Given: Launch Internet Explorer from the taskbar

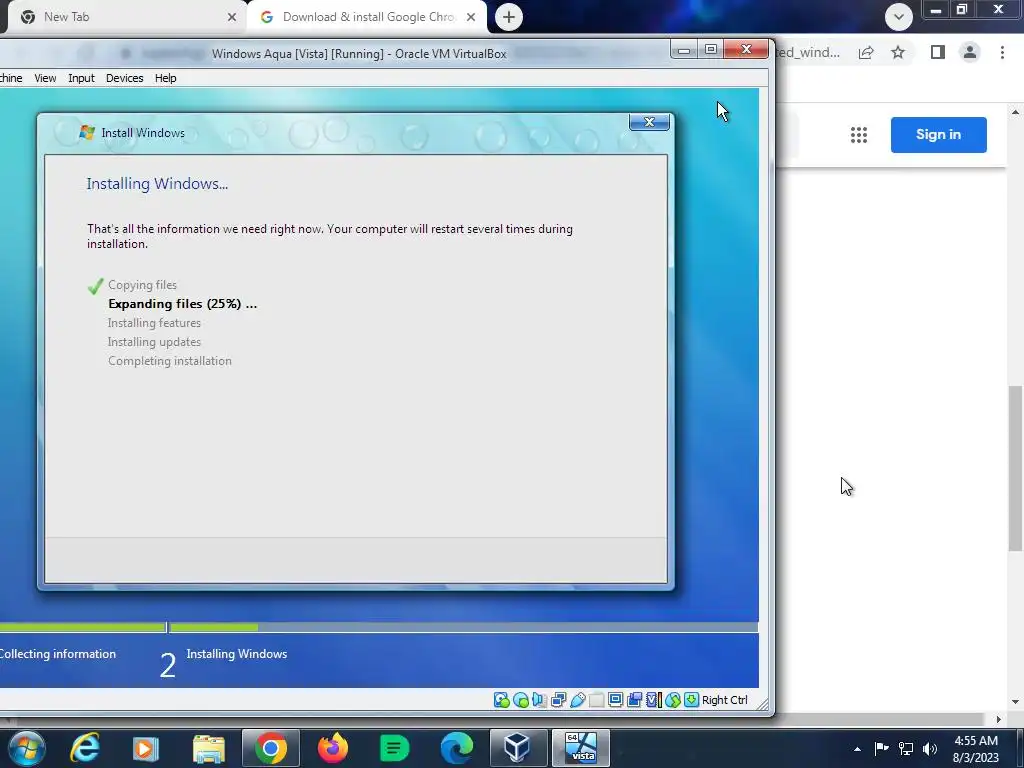Looking at the screenshot, I should (85, 748).
